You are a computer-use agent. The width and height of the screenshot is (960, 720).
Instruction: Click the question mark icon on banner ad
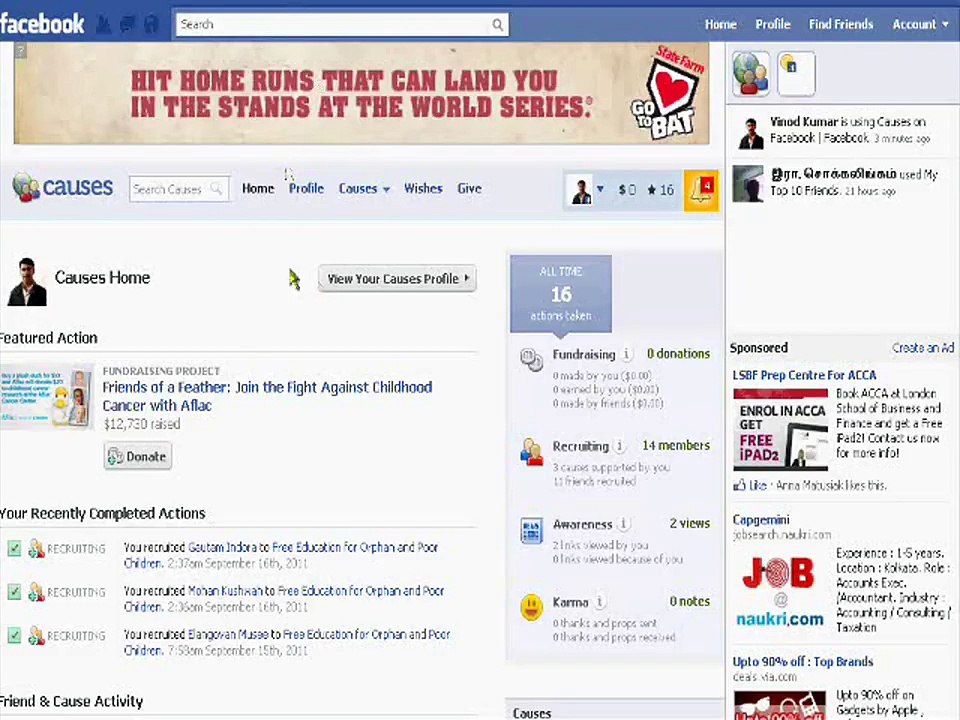(x=20, y=50)
